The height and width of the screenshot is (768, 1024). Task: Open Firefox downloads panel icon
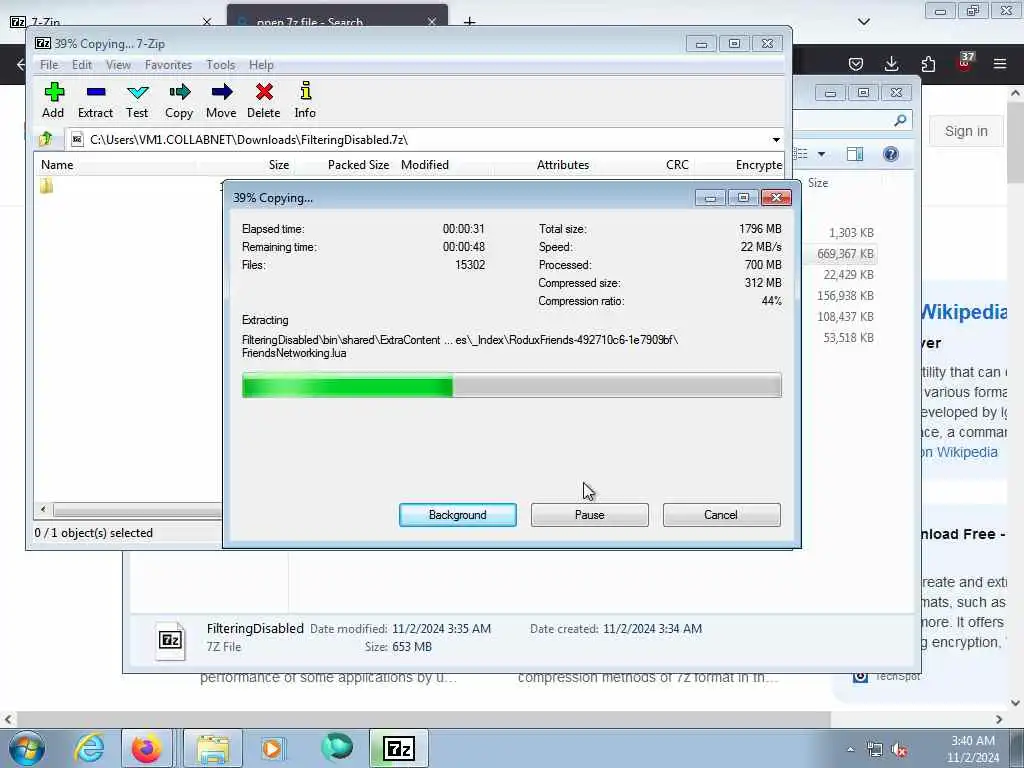pos(891,63)
